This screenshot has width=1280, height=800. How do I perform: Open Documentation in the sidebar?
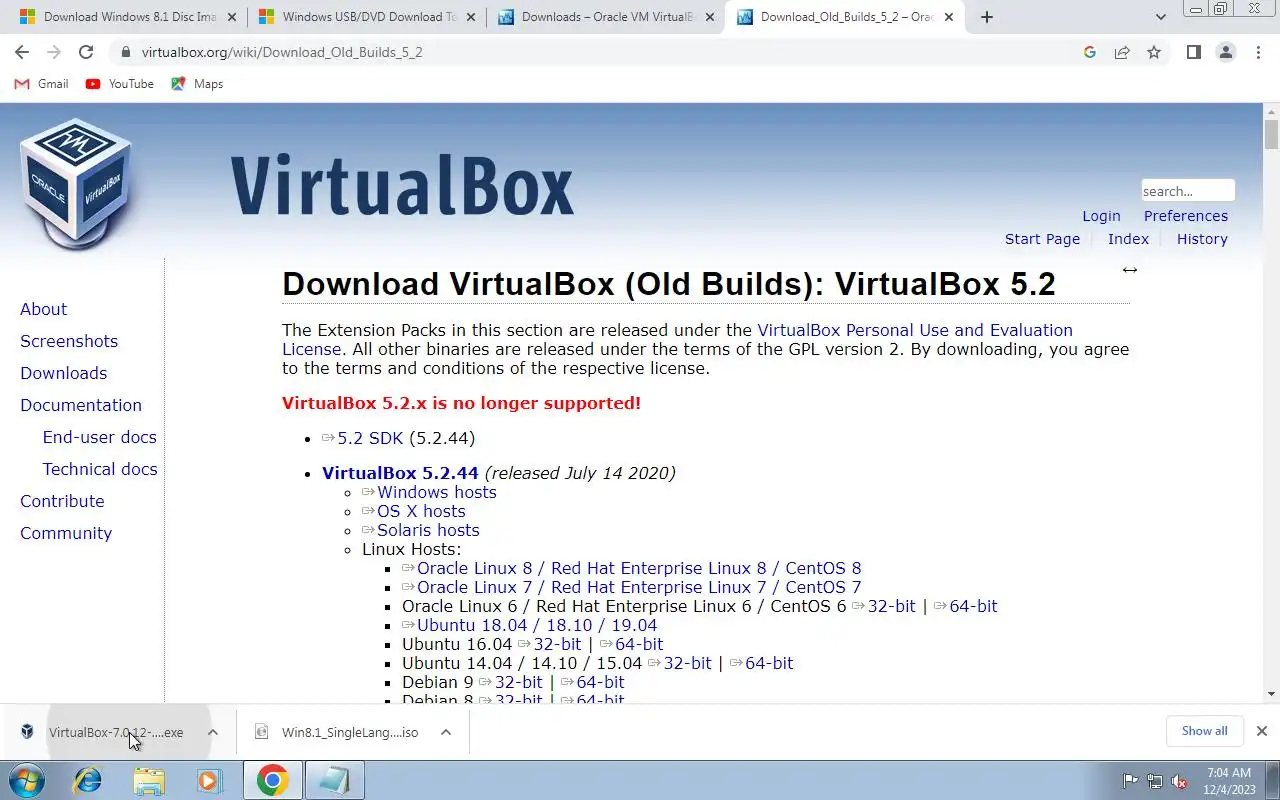pyautogui.click(x=81, y=405)
